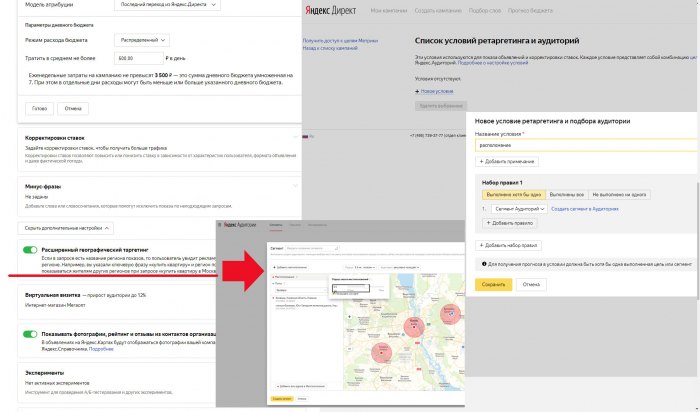This screenshot has height=412, width=700.
Task: Click the Яндекс Директ logo
Action: (x=331, y=10)
